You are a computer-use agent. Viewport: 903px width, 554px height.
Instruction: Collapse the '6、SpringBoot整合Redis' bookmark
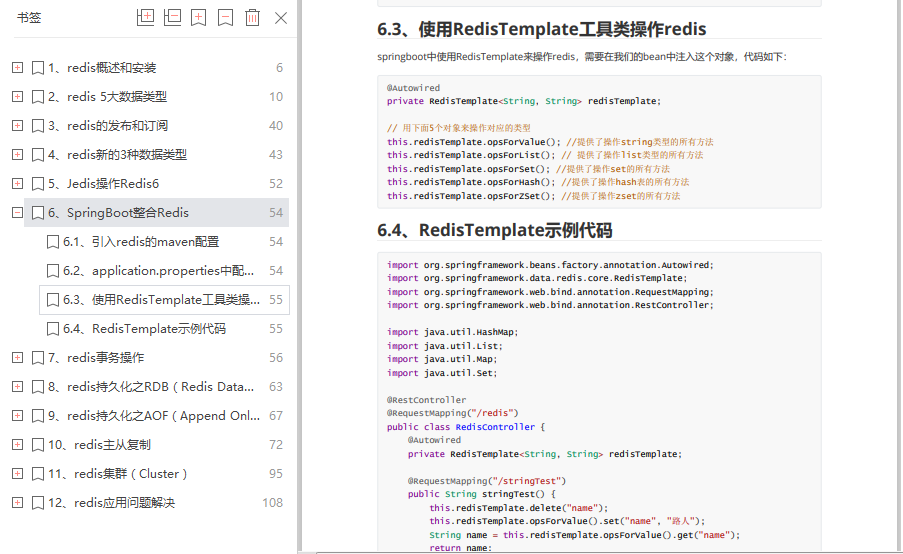tap(18, 213)
